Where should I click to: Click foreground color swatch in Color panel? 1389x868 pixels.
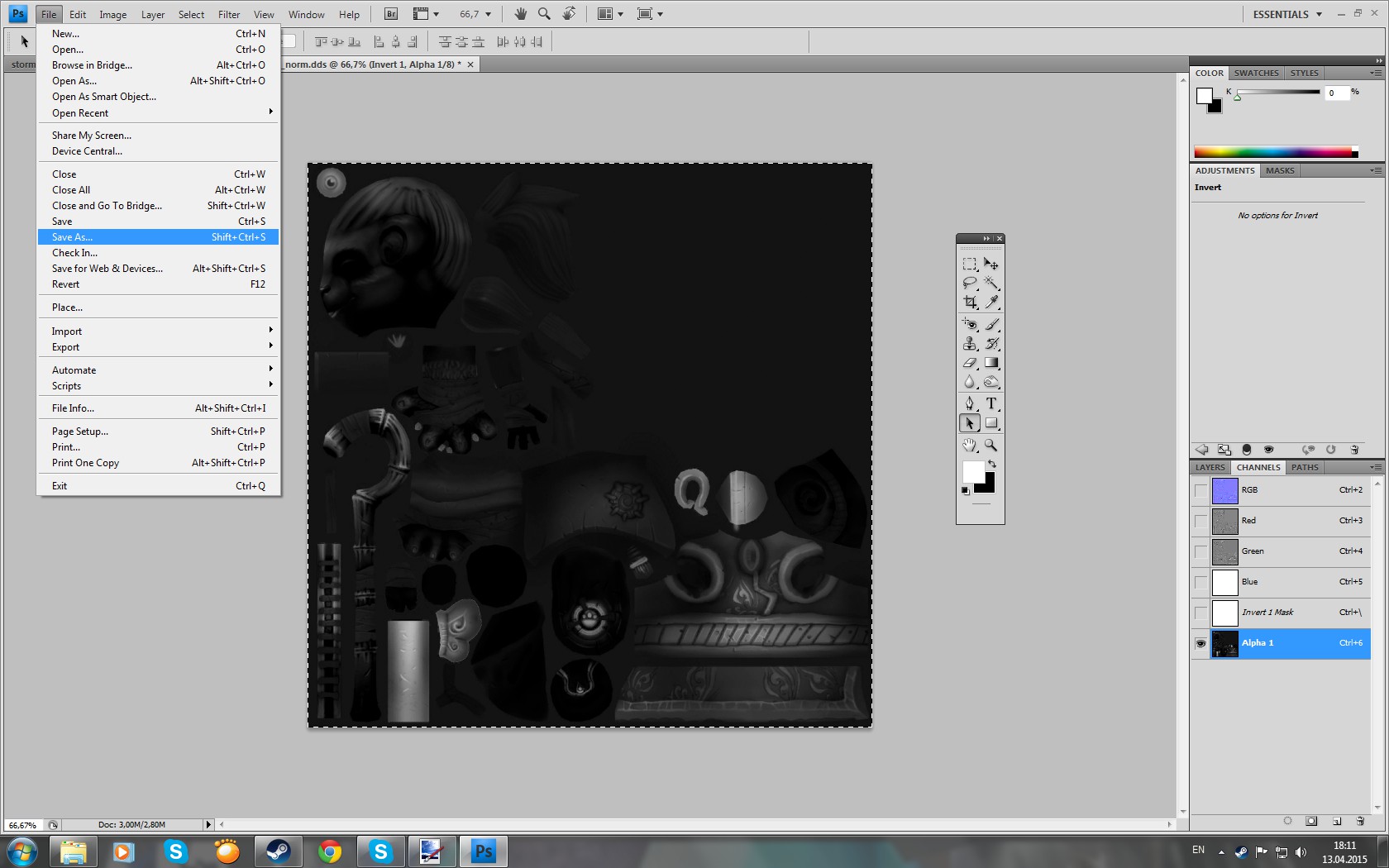[x=1204, y=95]
